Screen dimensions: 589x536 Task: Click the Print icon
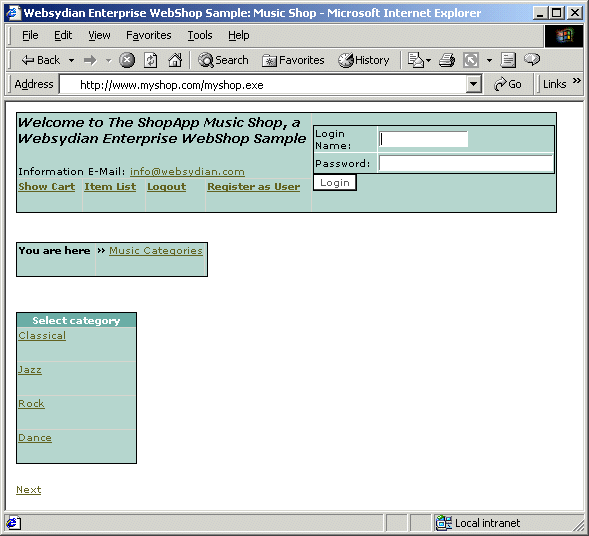447,60
